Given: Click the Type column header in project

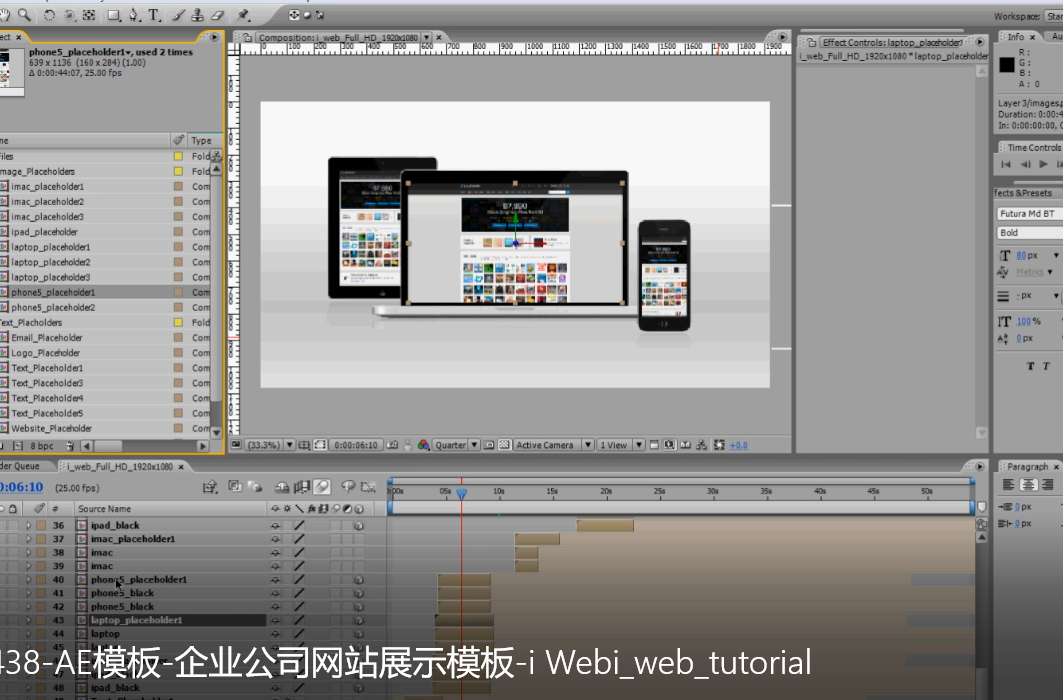Looking at the screenshot, I should point(201,140).
